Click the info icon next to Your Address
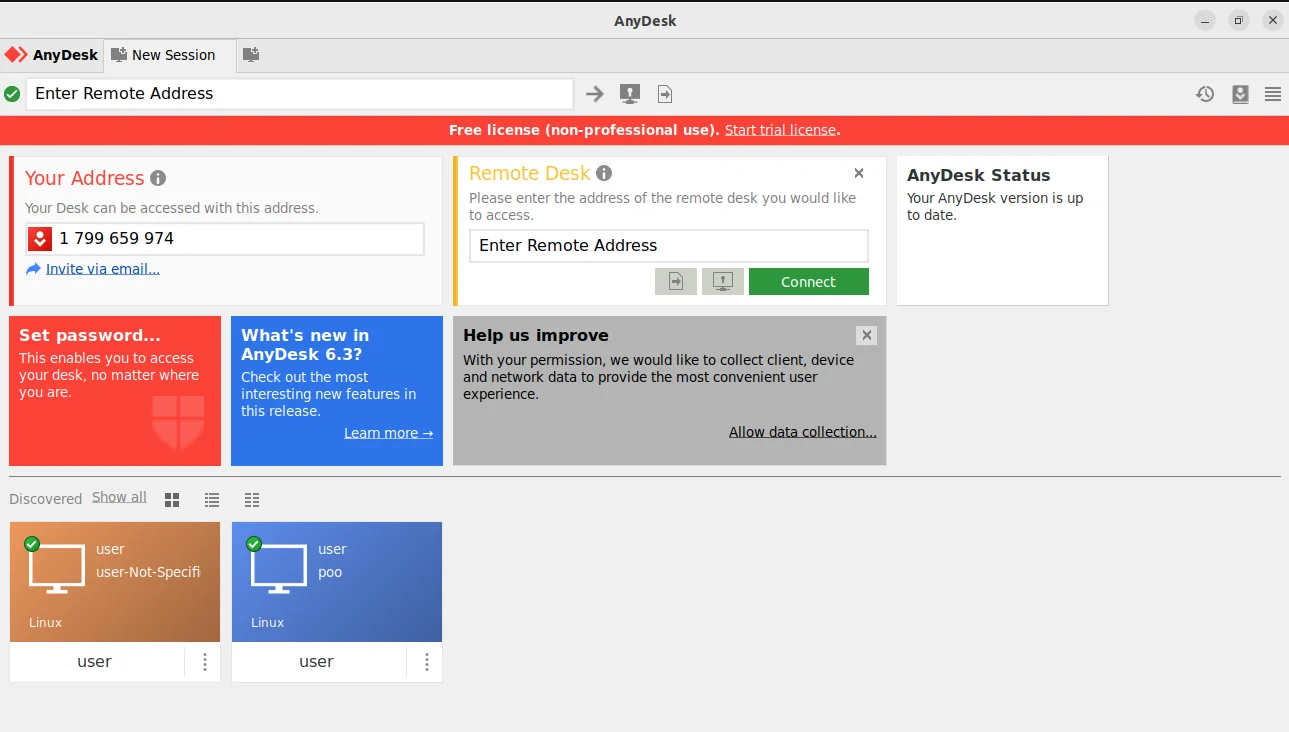The width and height of the screenshot is (1289, 732). coord(158,178)
